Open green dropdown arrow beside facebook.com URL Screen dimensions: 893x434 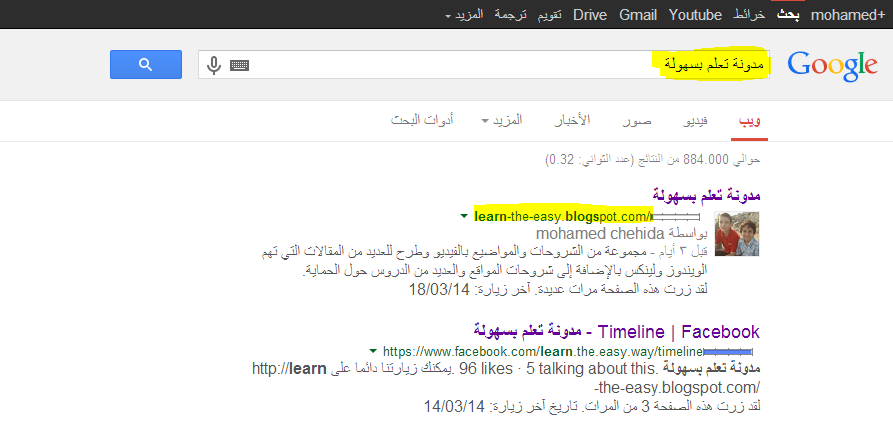click(373, 351)
